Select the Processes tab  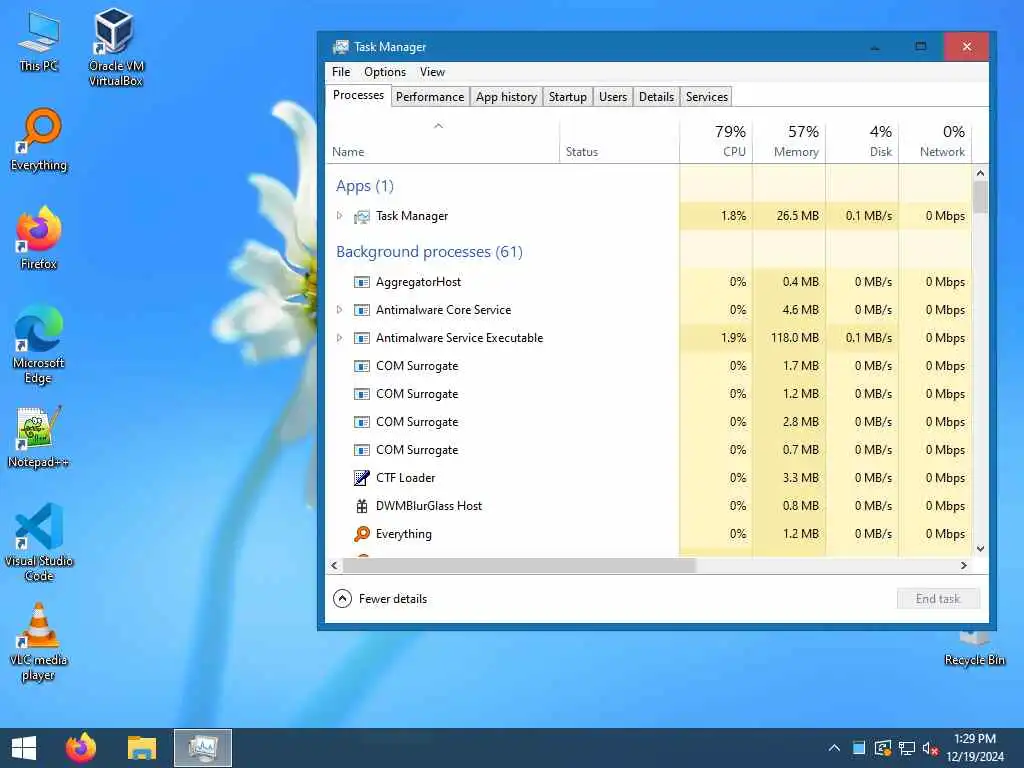coord(358,95)
